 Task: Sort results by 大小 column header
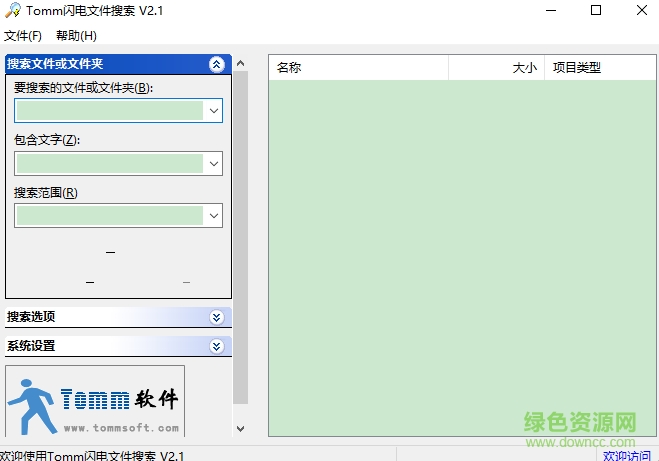pos(496,68)
